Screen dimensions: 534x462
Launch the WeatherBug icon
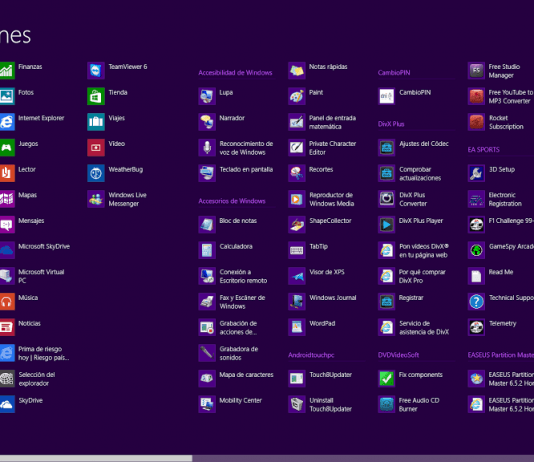[x=96, y=173]
